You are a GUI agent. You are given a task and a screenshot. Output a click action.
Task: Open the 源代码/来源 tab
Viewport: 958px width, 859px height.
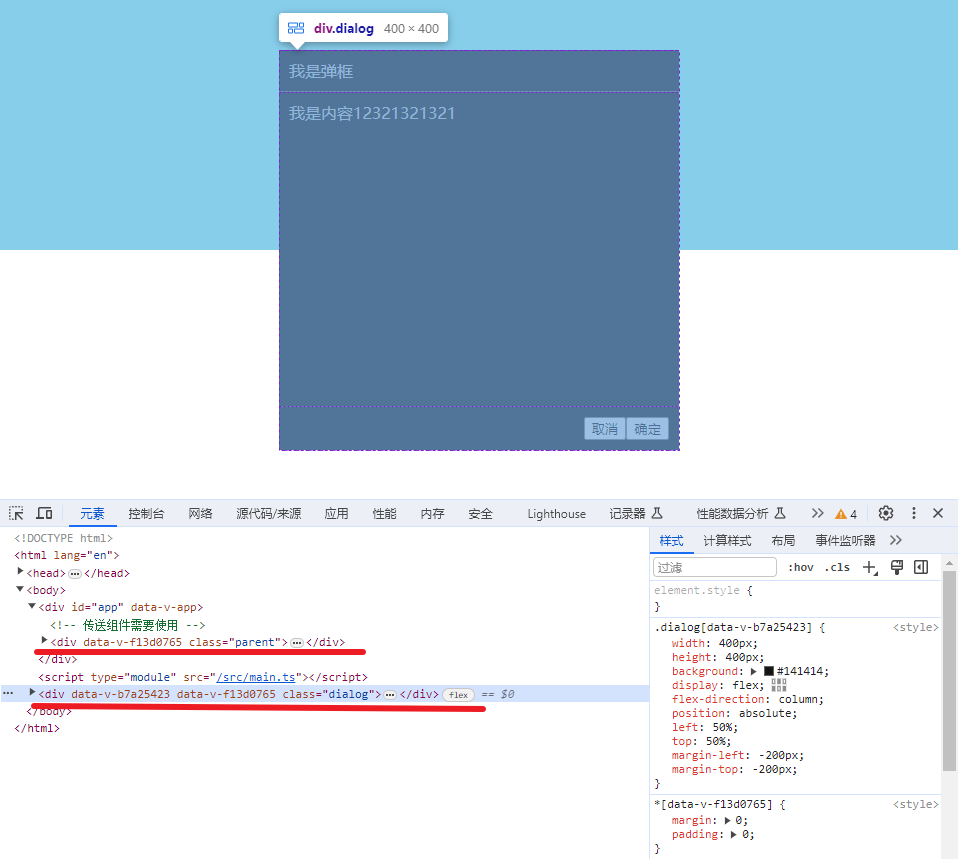click(x=268, y=514)
